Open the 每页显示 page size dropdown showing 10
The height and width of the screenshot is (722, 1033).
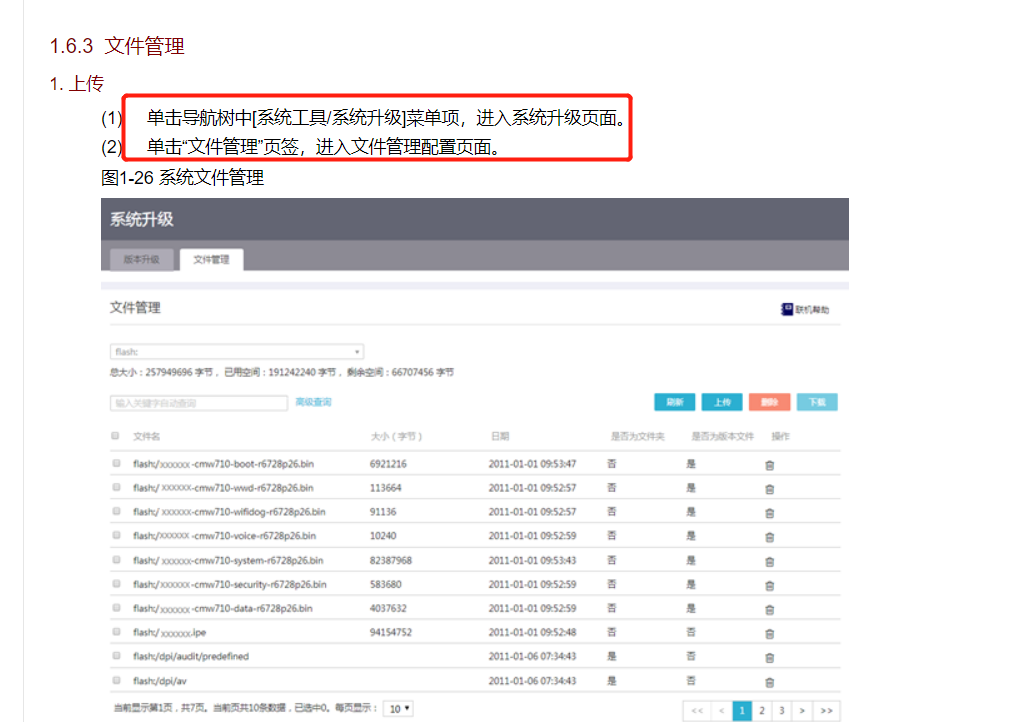(x=399, y=709)
